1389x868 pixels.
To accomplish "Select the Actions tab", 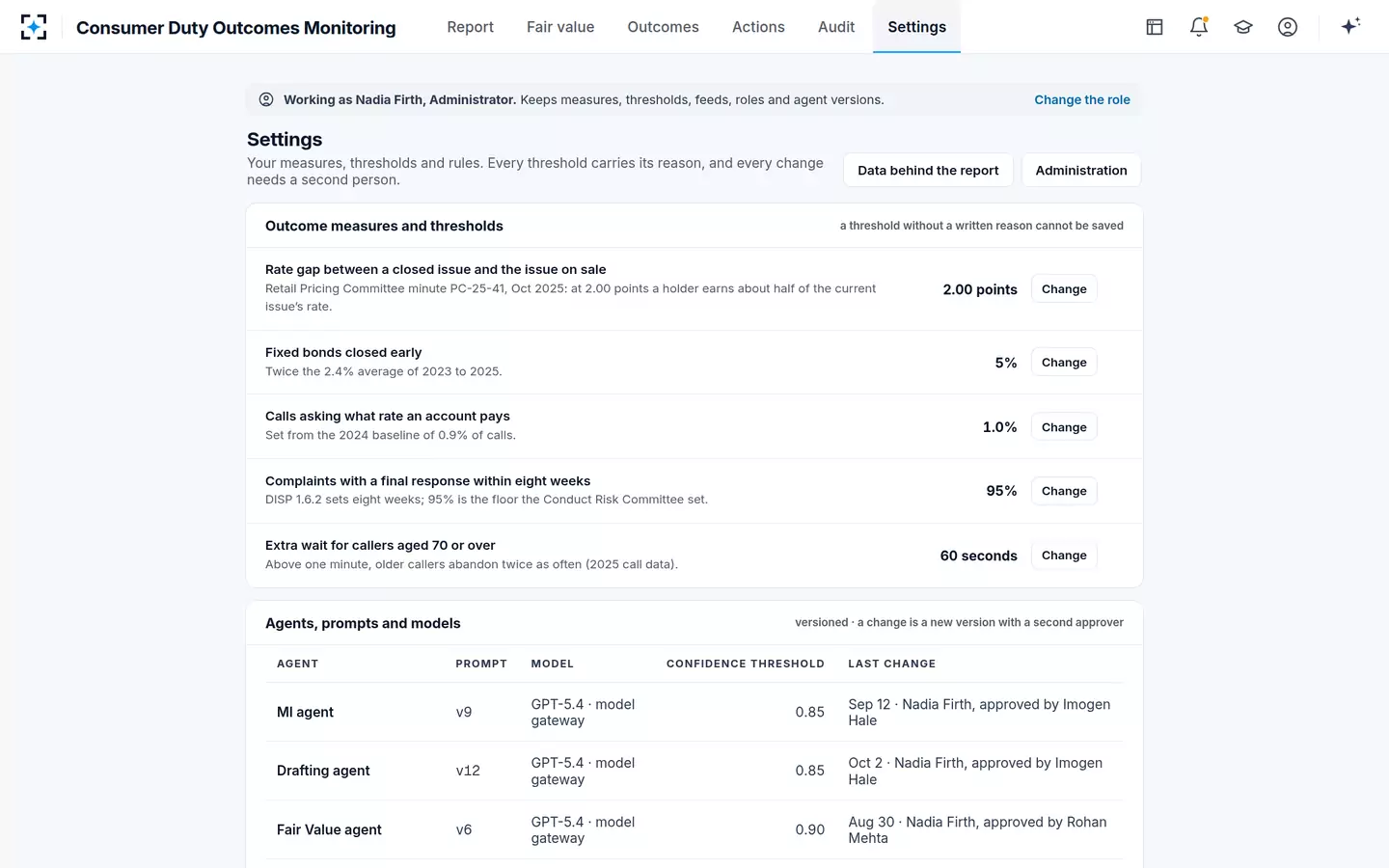I will pos(758,27).
